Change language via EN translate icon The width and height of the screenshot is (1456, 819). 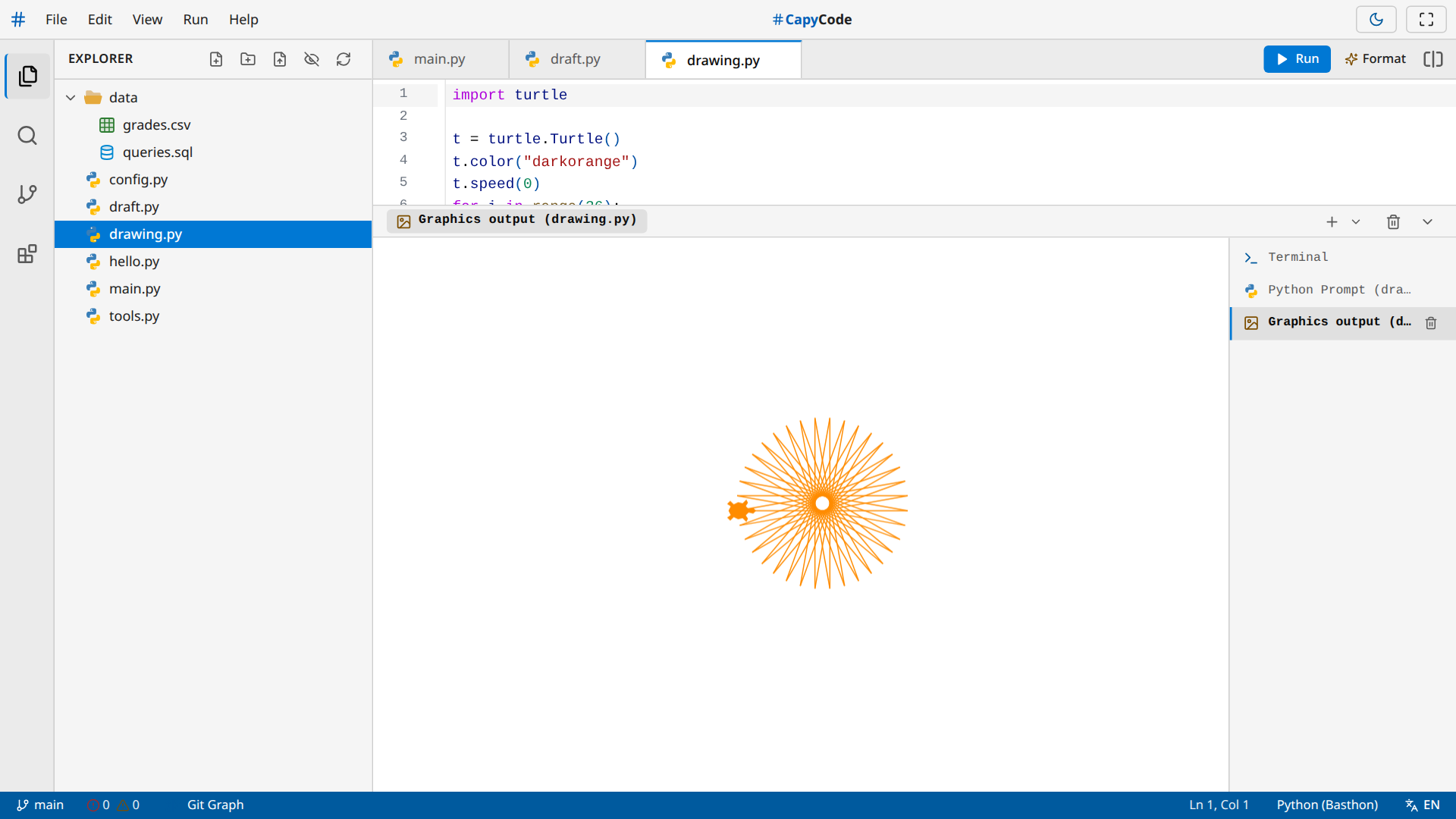pyautogui.click(x=1422, y=805)
